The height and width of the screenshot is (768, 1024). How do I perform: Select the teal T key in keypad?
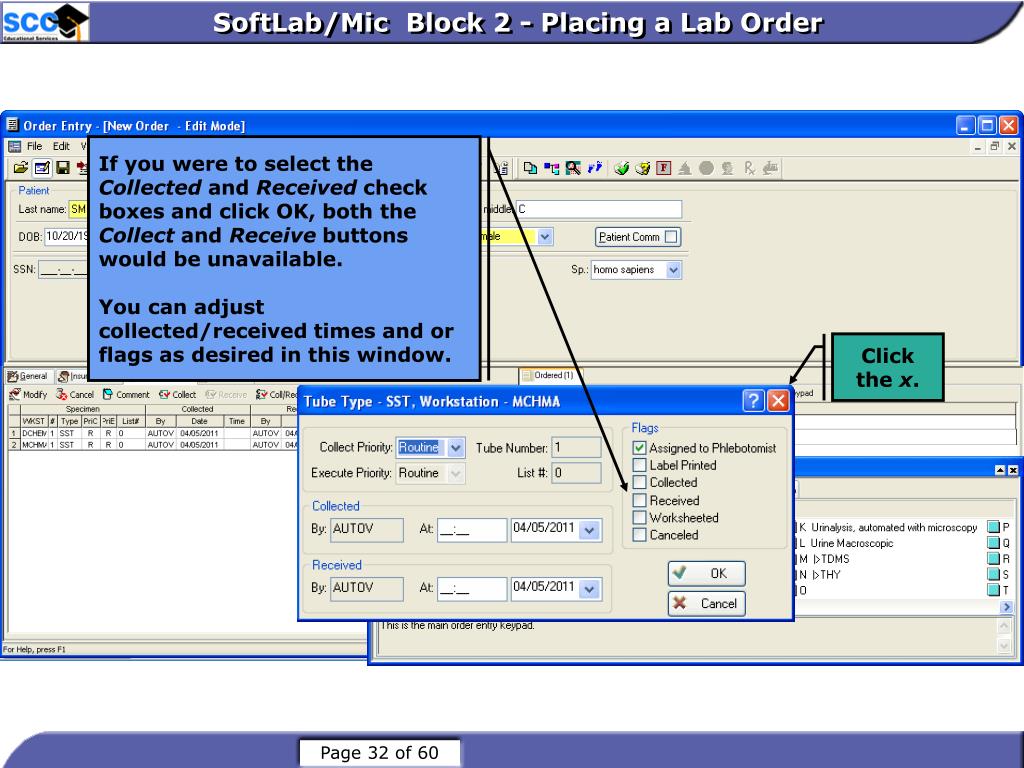coord(993,590)
